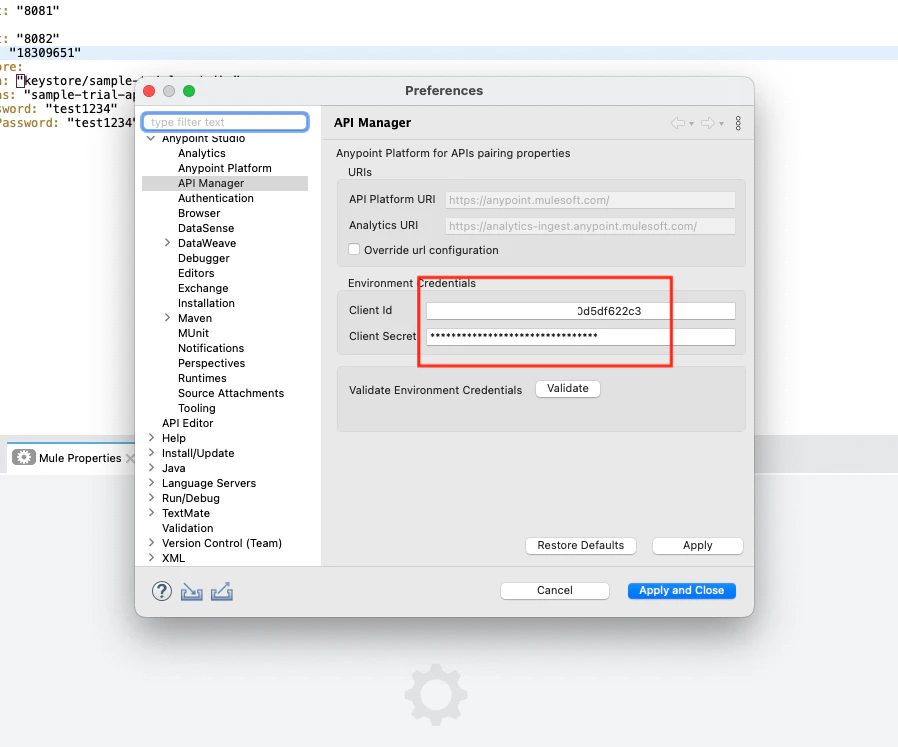Select API Manager in the tree

(x=211, y=183)
